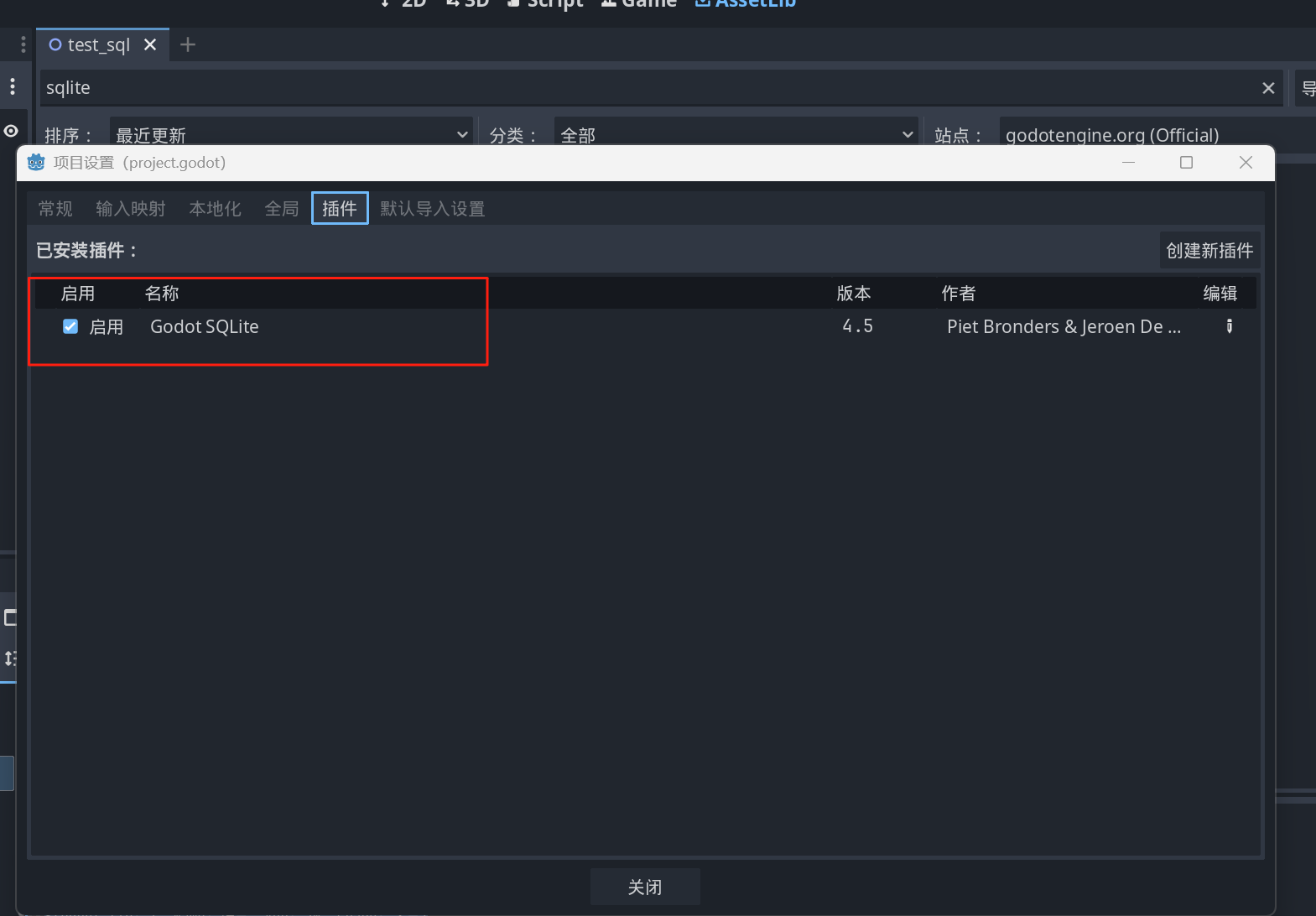Close the test_sql scene tab
This screenshot has height=916, width=1316.
point(150,44)
